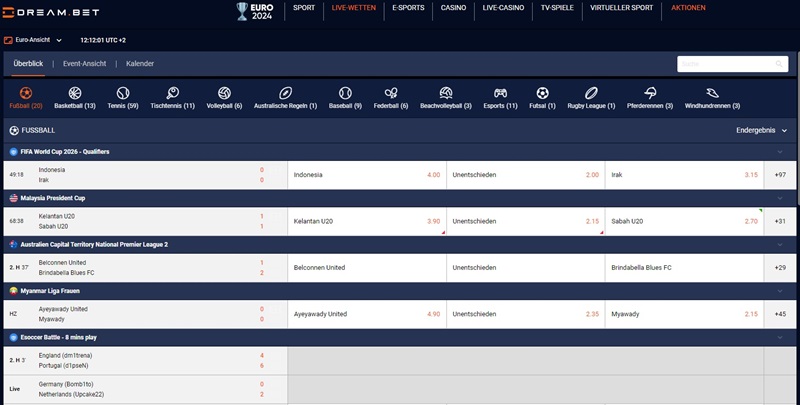The height and width of the screenshot is (405, 800).
Task: Bet on Myawady at 2.15
Action: 684,314
